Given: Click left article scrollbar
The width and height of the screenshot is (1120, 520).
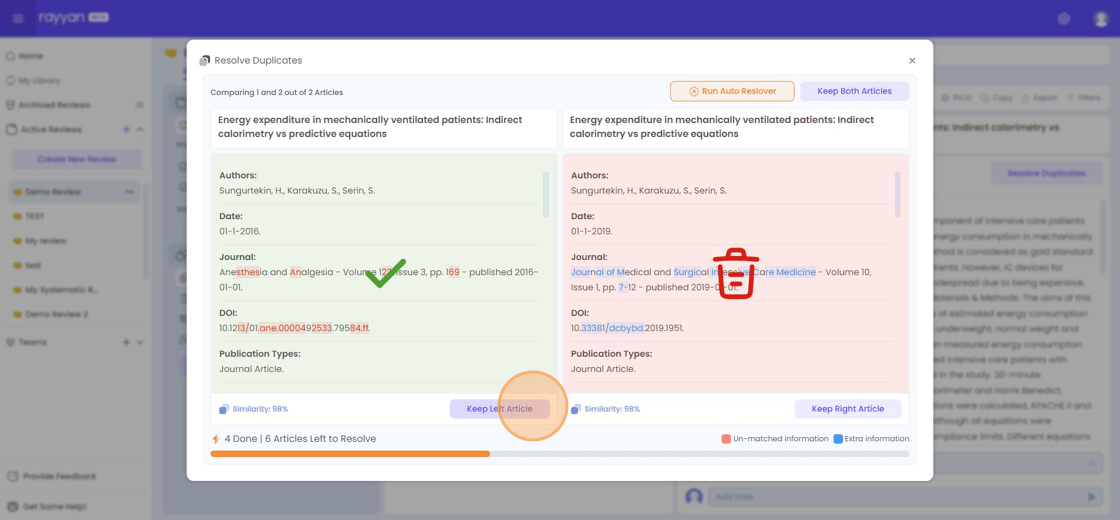Looking at the screenshot, I should coord(546,194).
